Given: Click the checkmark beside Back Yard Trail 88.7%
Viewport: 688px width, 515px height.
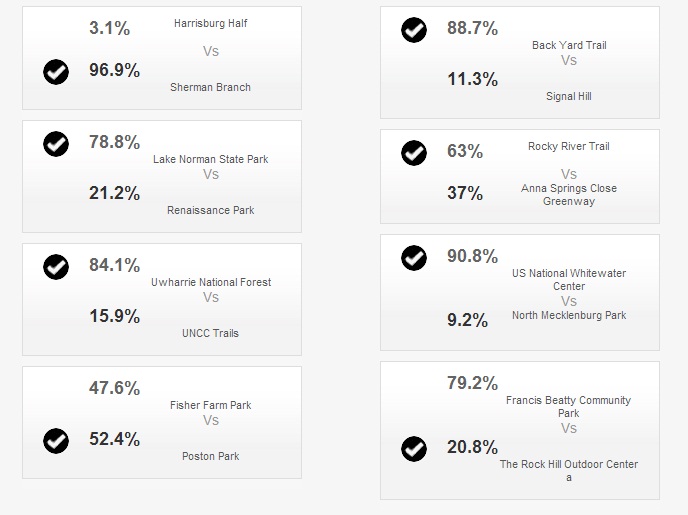Looking at the screenshot, I should click(x=414, y=30).
